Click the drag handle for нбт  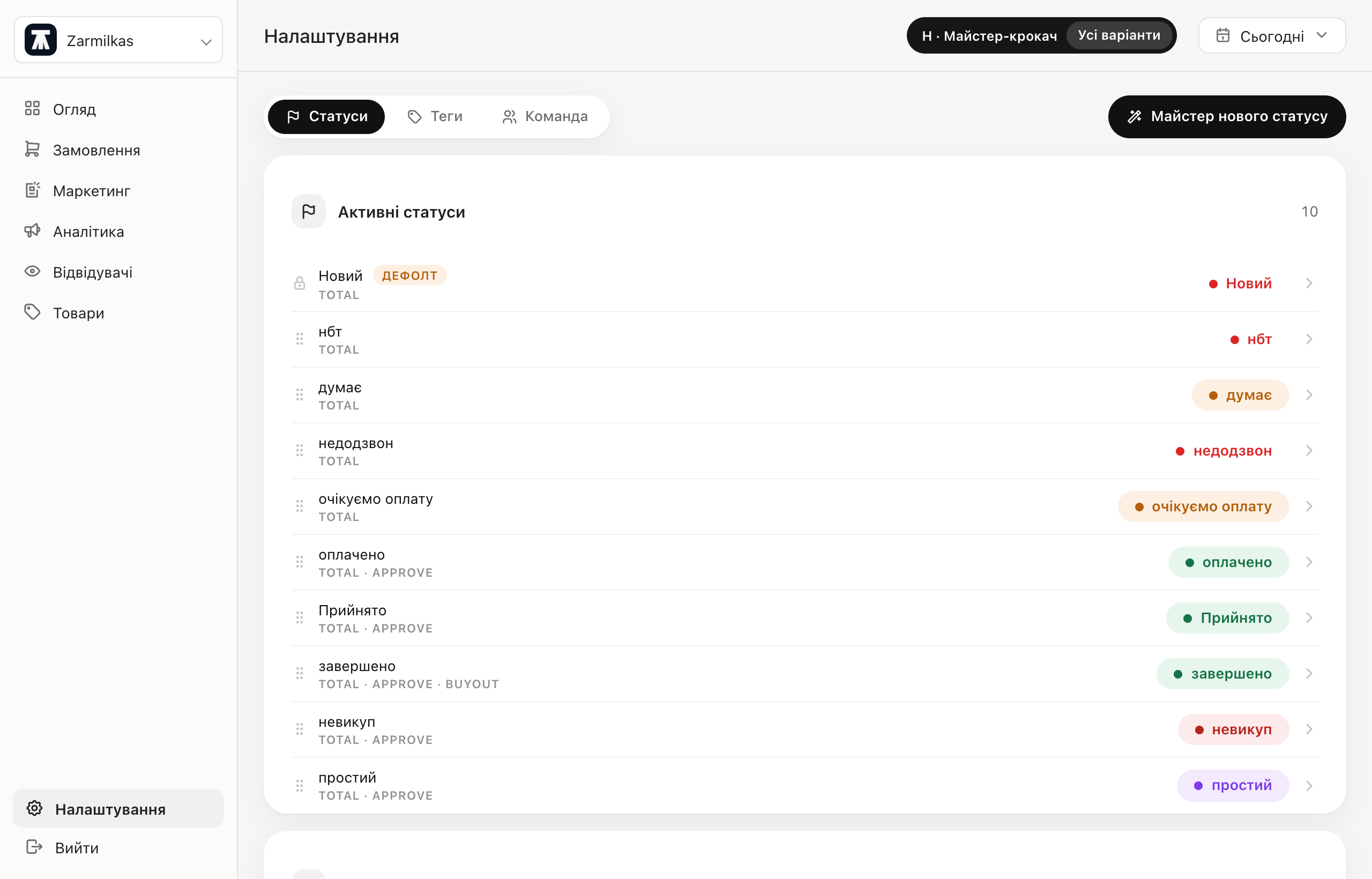coord(300,339)
